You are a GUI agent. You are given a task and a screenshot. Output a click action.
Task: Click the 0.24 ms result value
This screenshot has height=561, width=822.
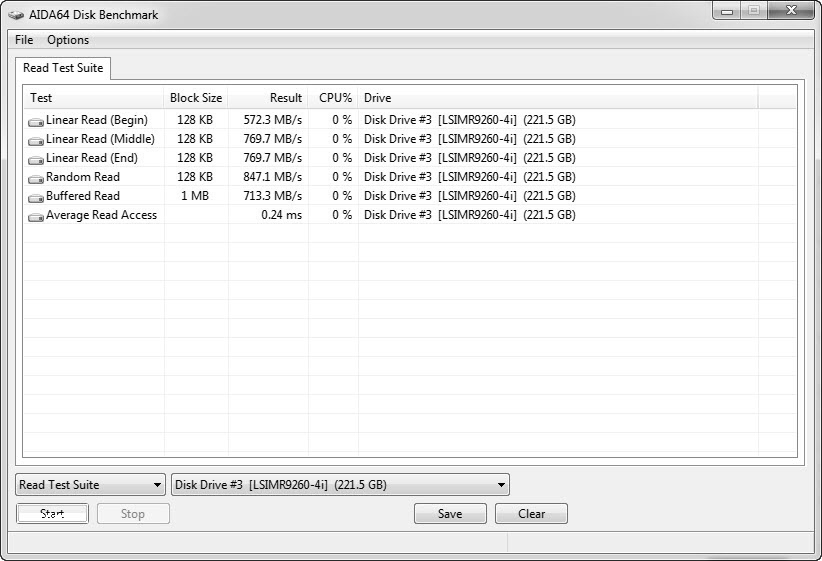tap(282, 215)
